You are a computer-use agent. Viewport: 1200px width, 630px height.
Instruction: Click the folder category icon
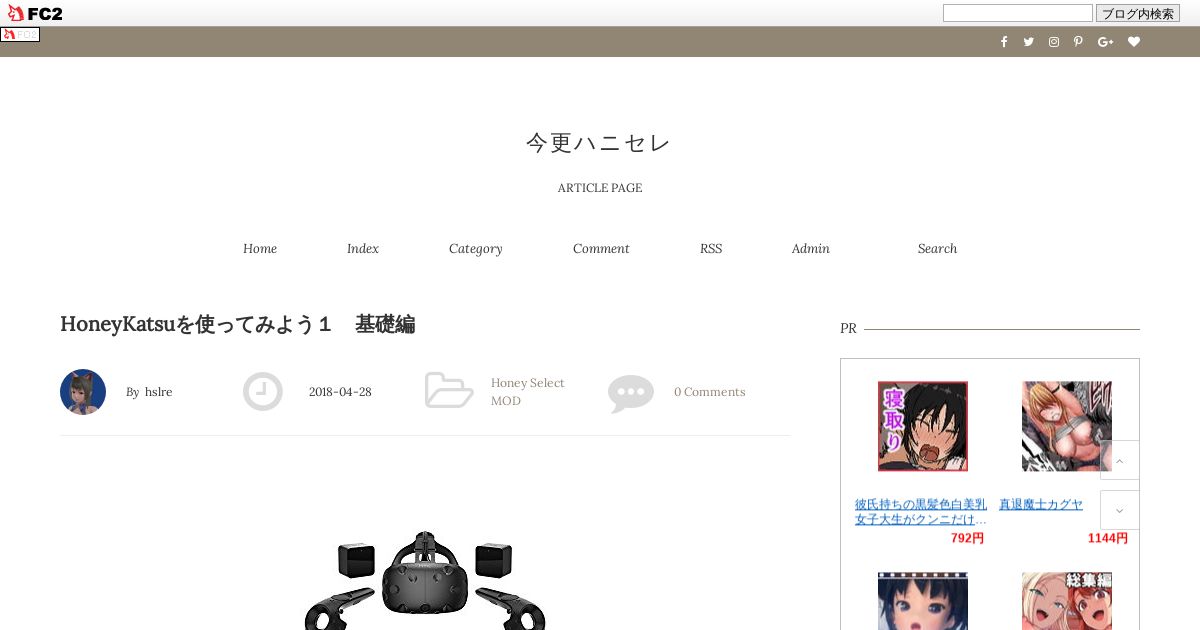[x=449, y=390]
